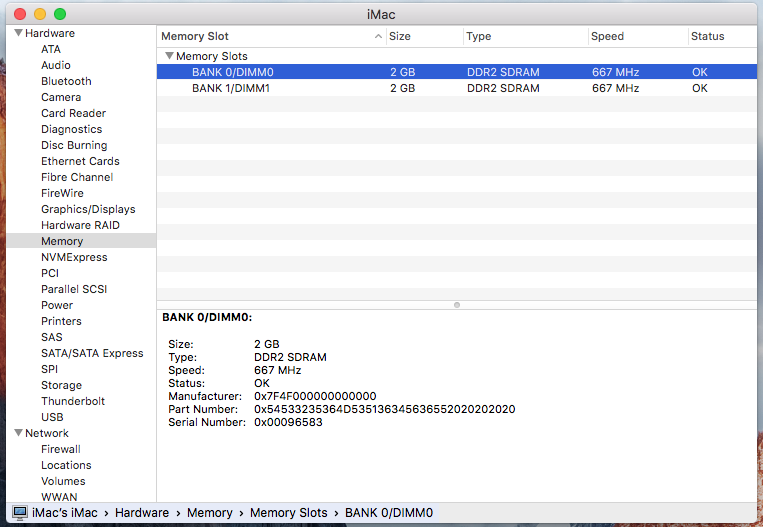Collapse the Memory Slots disclosure triangle
763x527 pixels.
tap(169, 56)
